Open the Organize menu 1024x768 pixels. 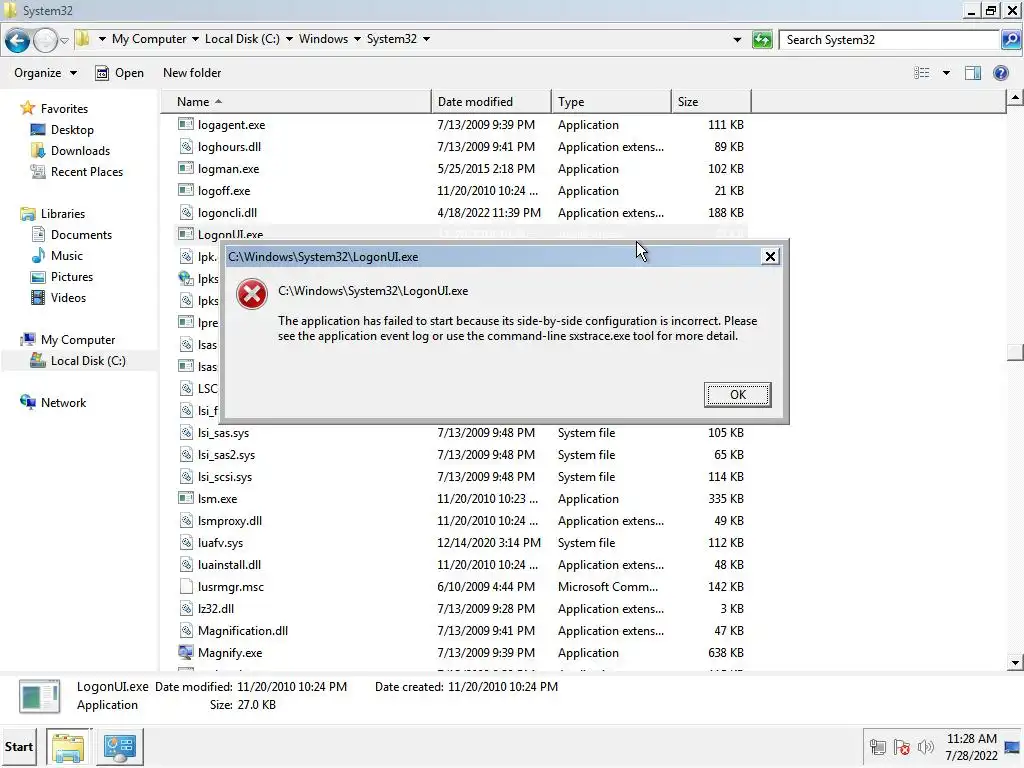45,73
